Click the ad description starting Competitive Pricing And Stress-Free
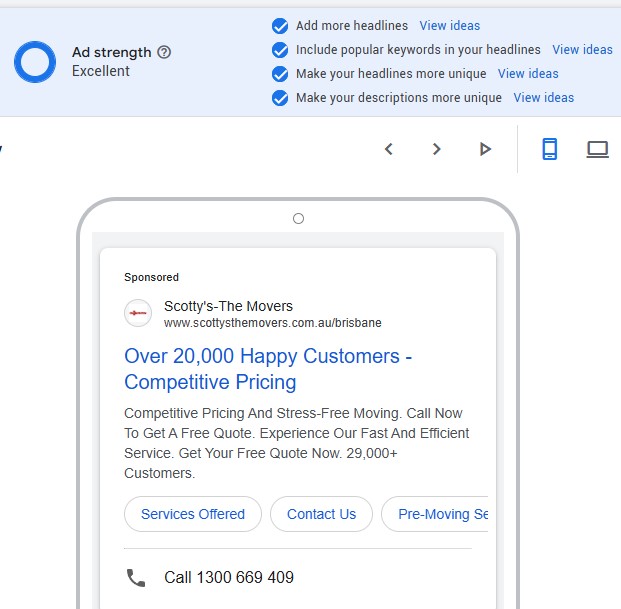 tap(296, 443)
